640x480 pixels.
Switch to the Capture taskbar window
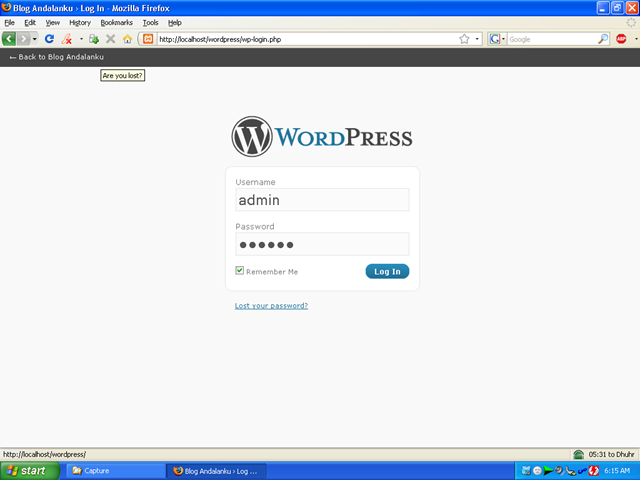[114, 471]
